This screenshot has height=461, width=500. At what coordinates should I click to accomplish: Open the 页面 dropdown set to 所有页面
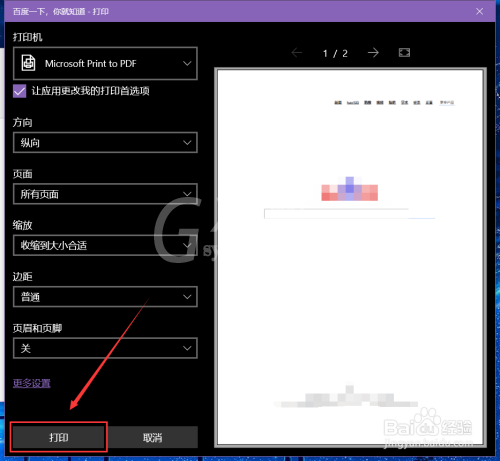(105, 194)
